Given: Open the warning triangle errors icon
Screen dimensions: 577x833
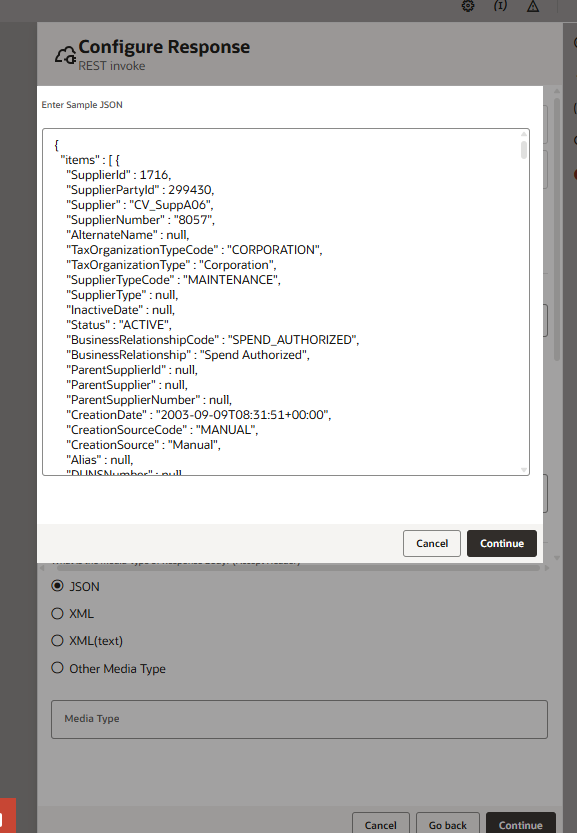Looking at the screenshot, I should pos(533,6).
